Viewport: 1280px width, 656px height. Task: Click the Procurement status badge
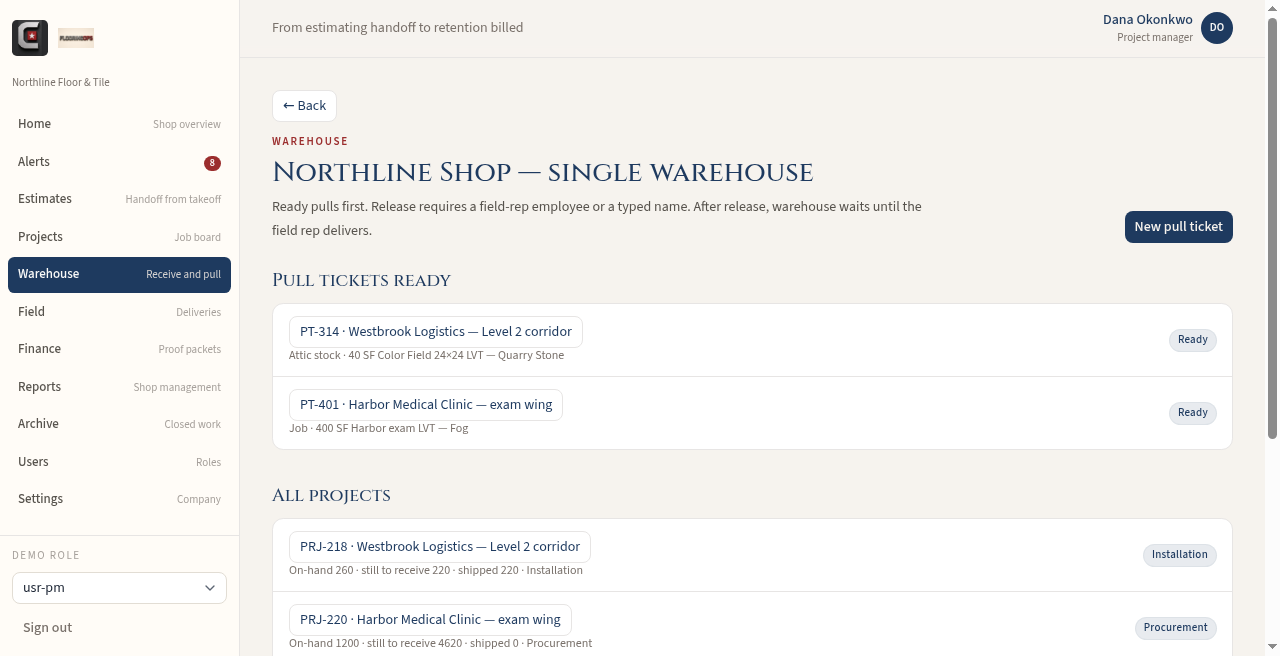pos(1176,628)
